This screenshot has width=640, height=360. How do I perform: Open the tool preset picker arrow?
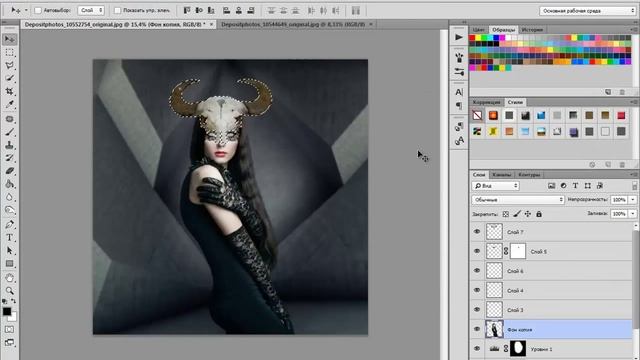coord(26,10)
